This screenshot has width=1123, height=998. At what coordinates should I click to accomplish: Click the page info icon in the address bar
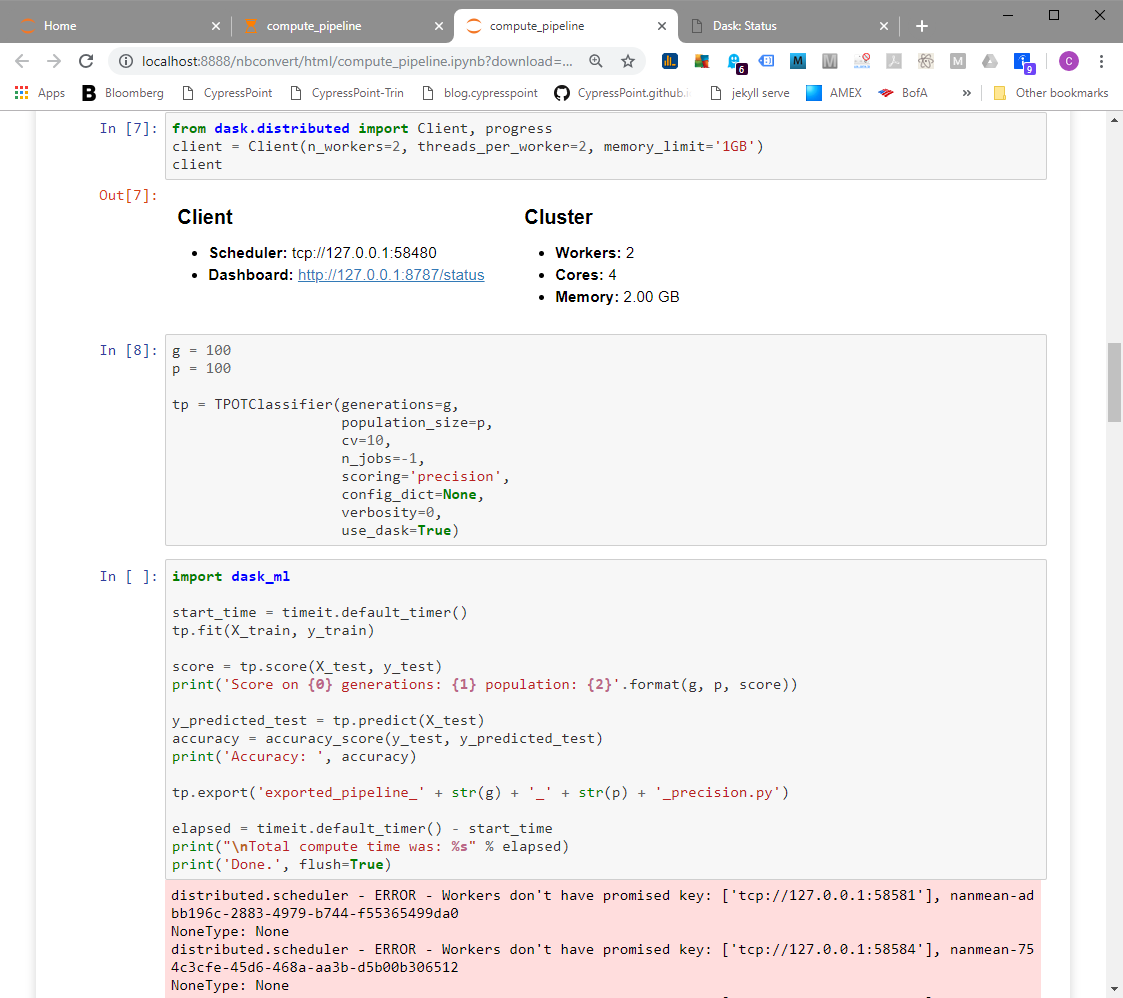tap(126, 61)
